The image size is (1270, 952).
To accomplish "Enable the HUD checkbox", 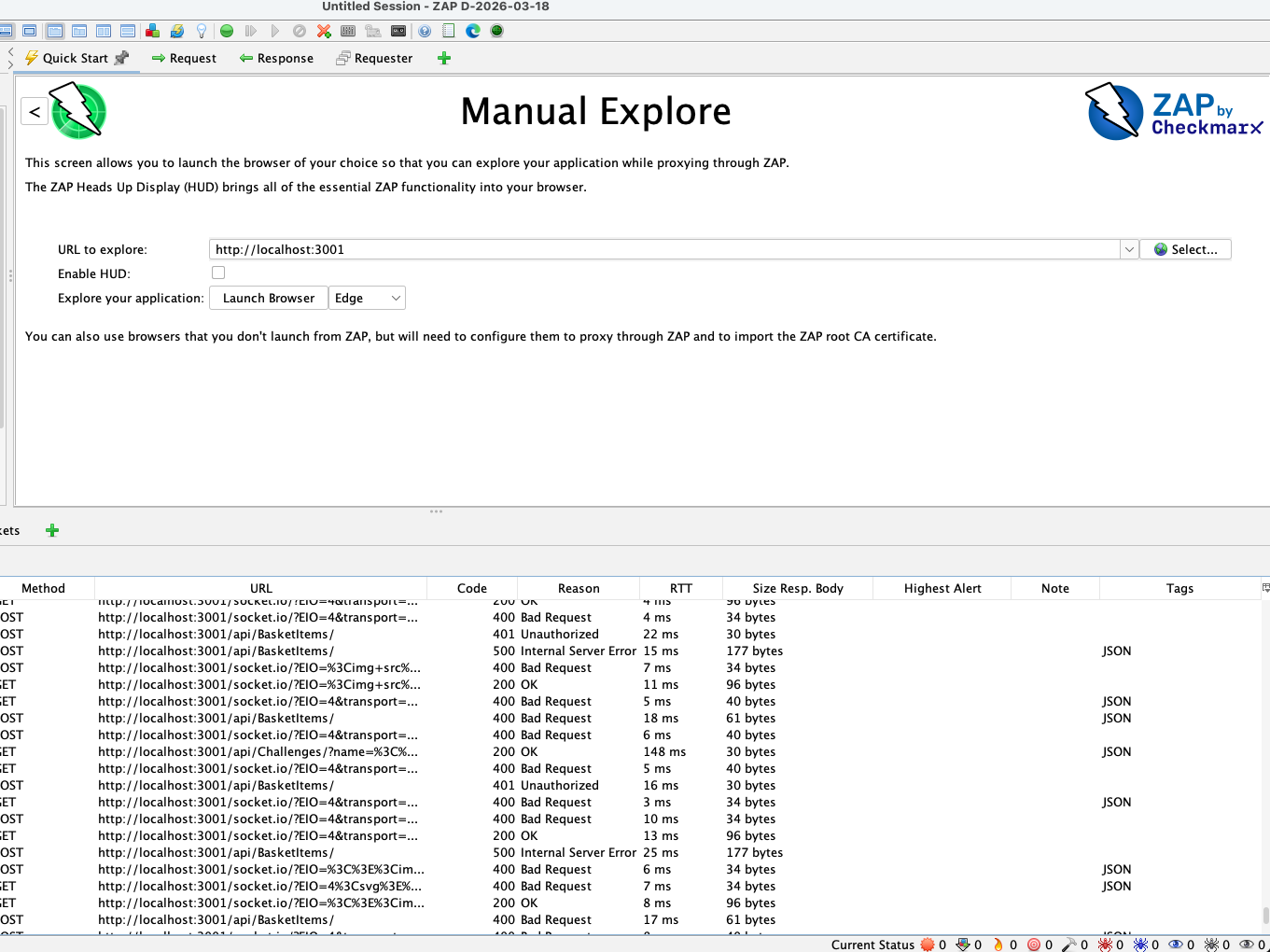I will point(217,273).
